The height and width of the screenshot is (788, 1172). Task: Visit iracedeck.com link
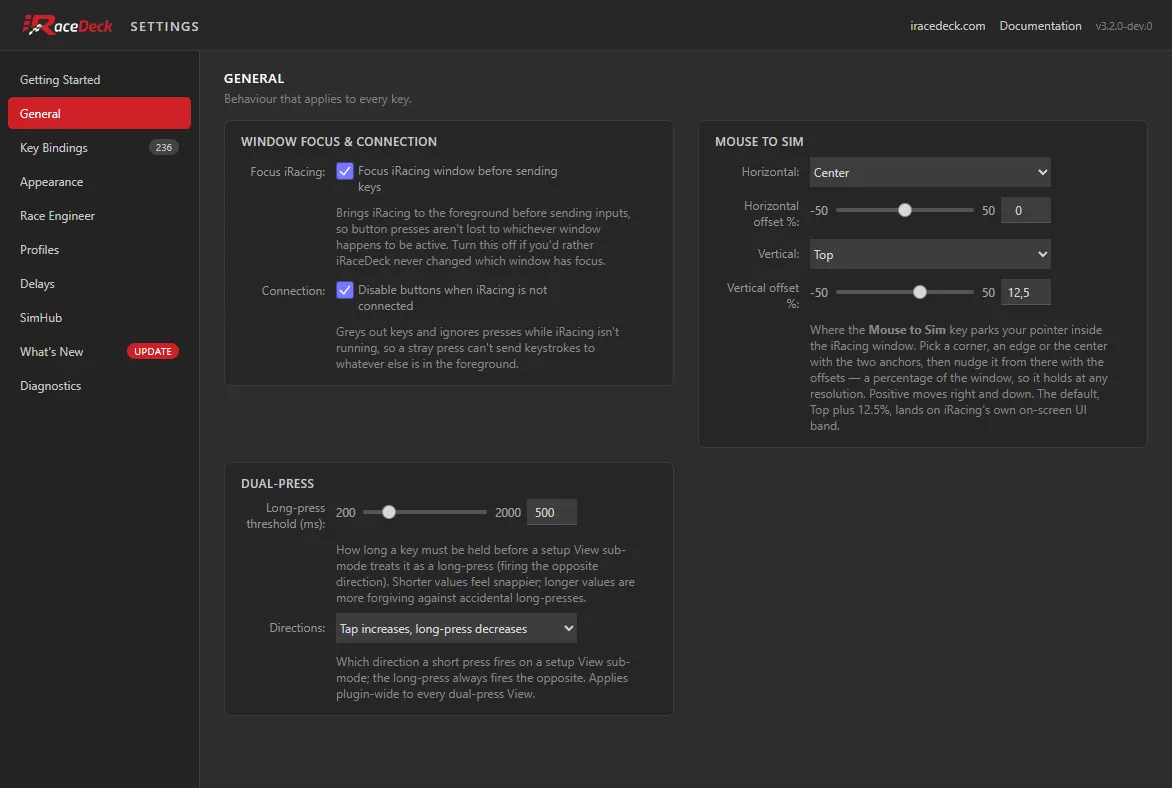coord(947,25)
